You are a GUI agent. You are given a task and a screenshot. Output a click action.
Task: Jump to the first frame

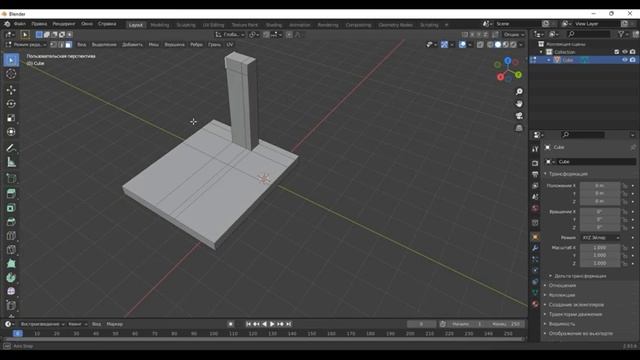[248, 324]
